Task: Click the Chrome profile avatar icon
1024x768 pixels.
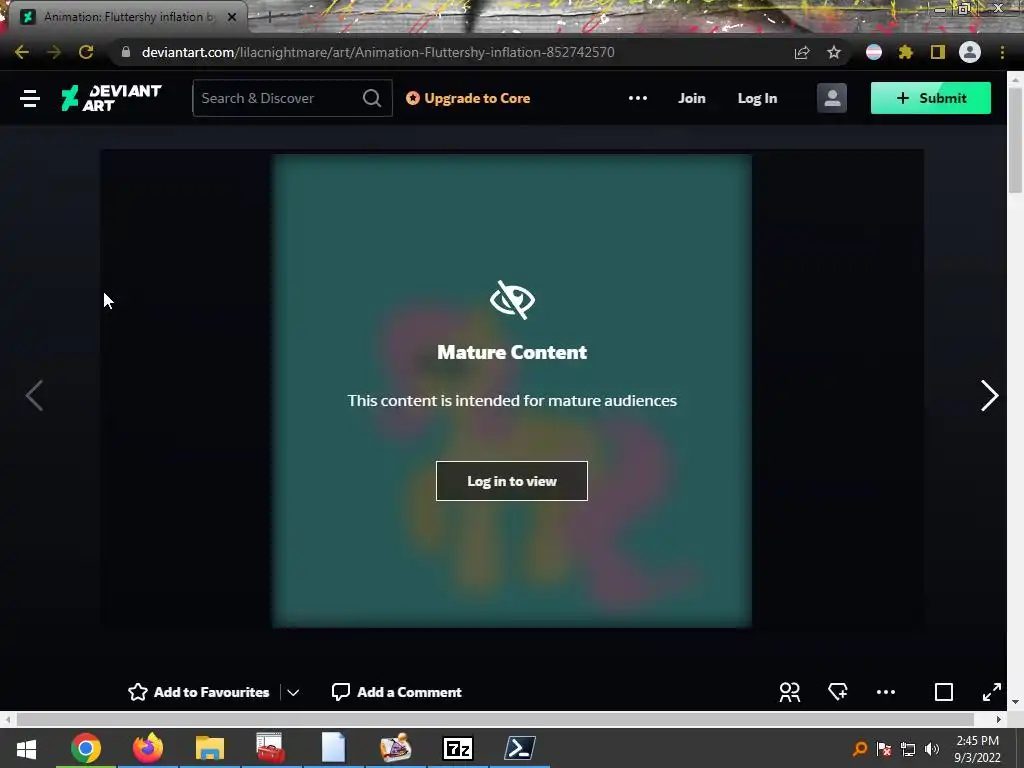Action: click(970, 52)
